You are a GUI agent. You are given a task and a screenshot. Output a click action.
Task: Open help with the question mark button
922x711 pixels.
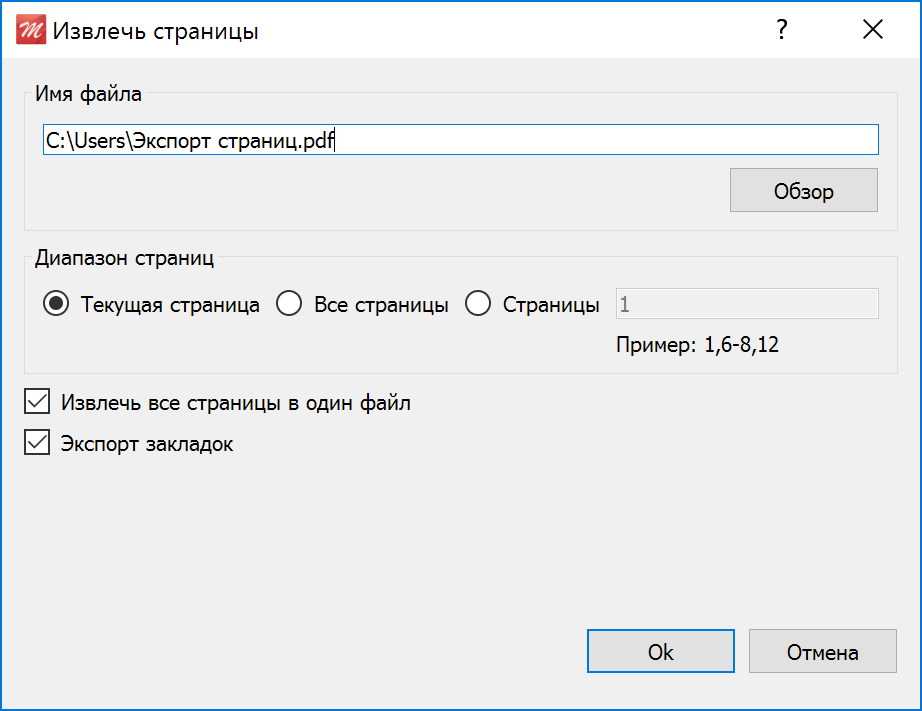(781, 29)
